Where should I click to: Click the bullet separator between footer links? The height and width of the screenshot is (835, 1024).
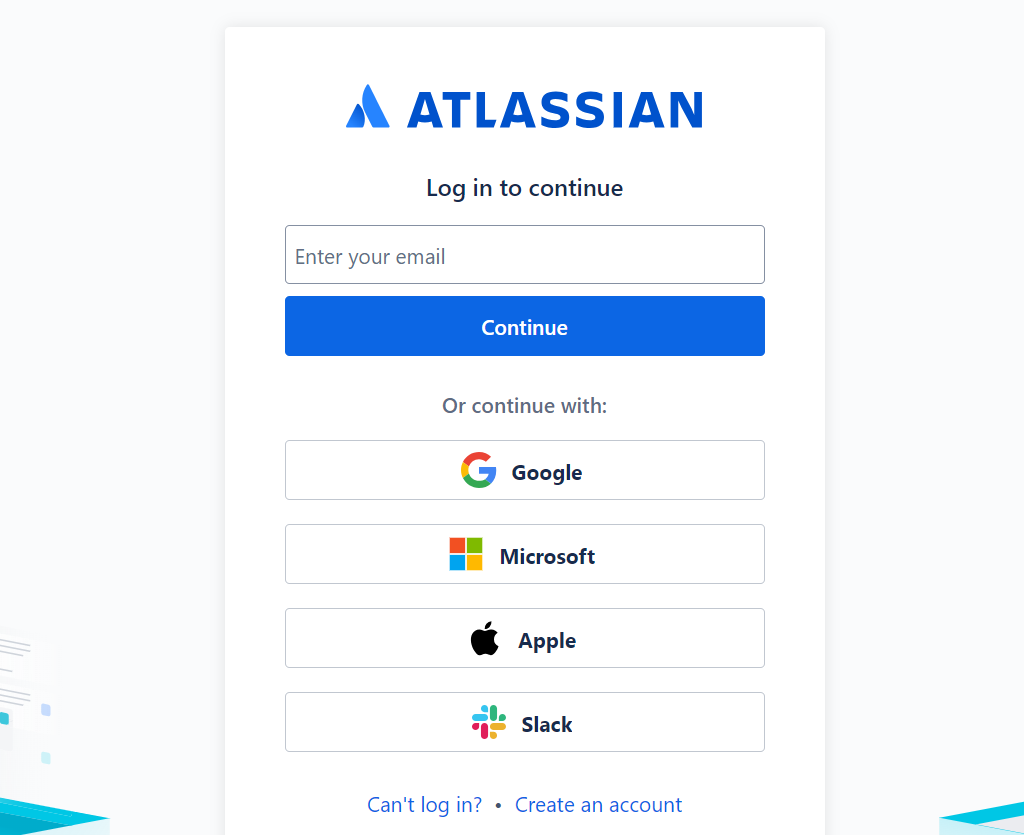[498, 805]
